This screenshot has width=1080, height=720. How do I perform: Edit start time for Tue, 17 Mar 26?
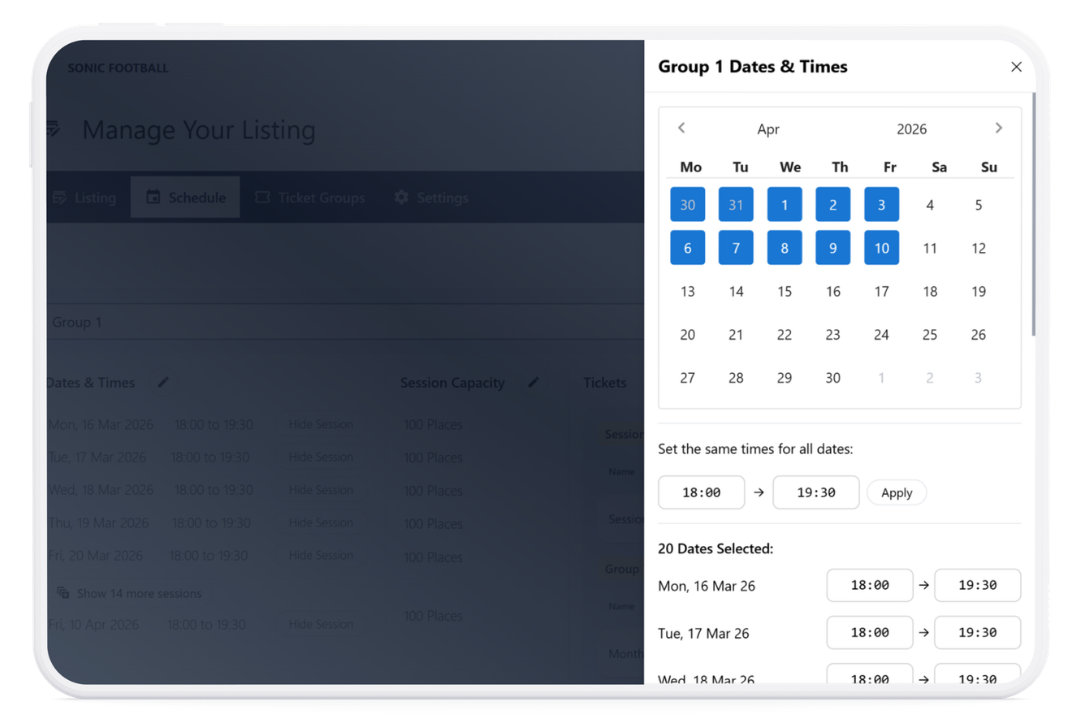870,632
